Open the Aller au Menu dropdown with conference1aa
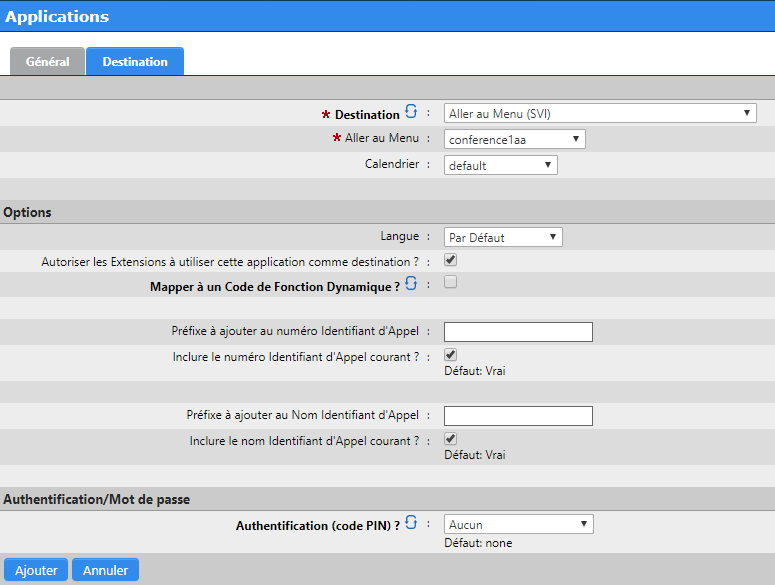 coord(515,139)
